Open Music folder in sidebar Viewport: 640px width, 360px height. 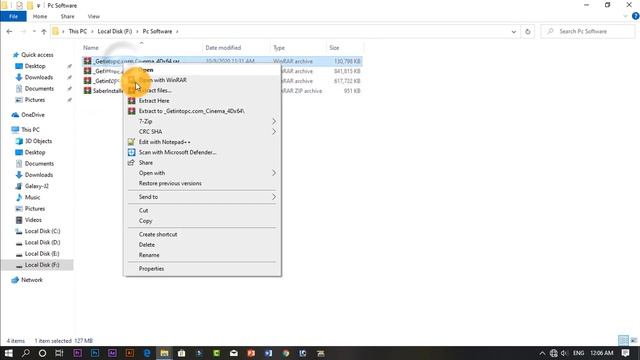32,197
